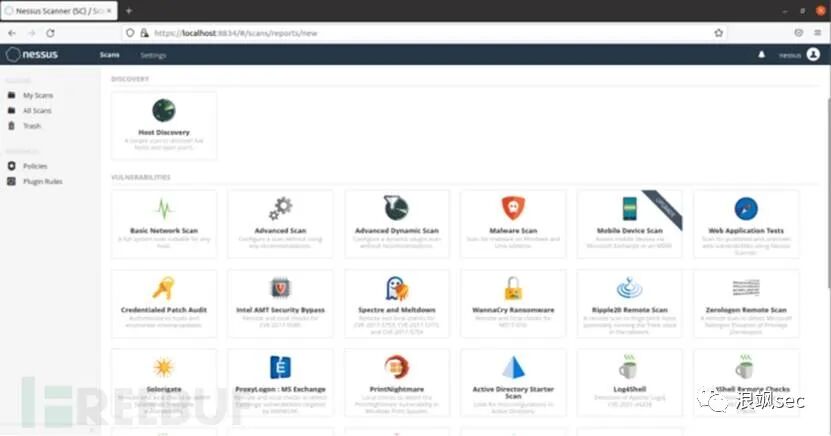Click the Advanced Scan title
The width and height of the screenshot is (831, 436).
pos(280,230)
